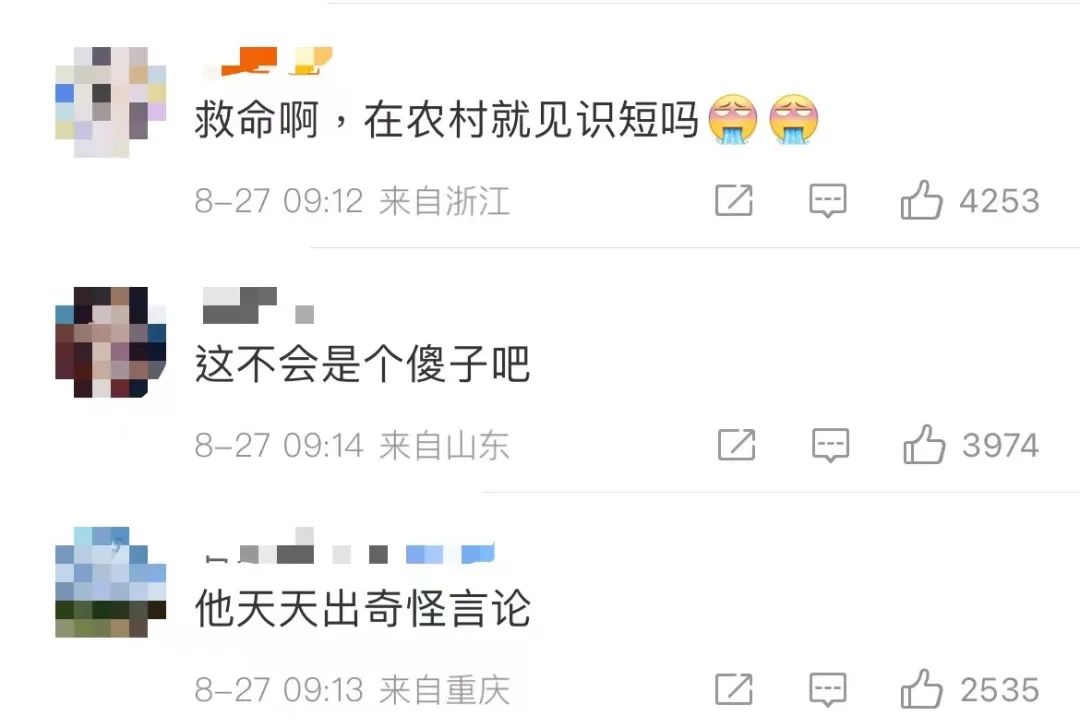
Task: Tap the 3974 like count
Action: tap(1001, 445)
